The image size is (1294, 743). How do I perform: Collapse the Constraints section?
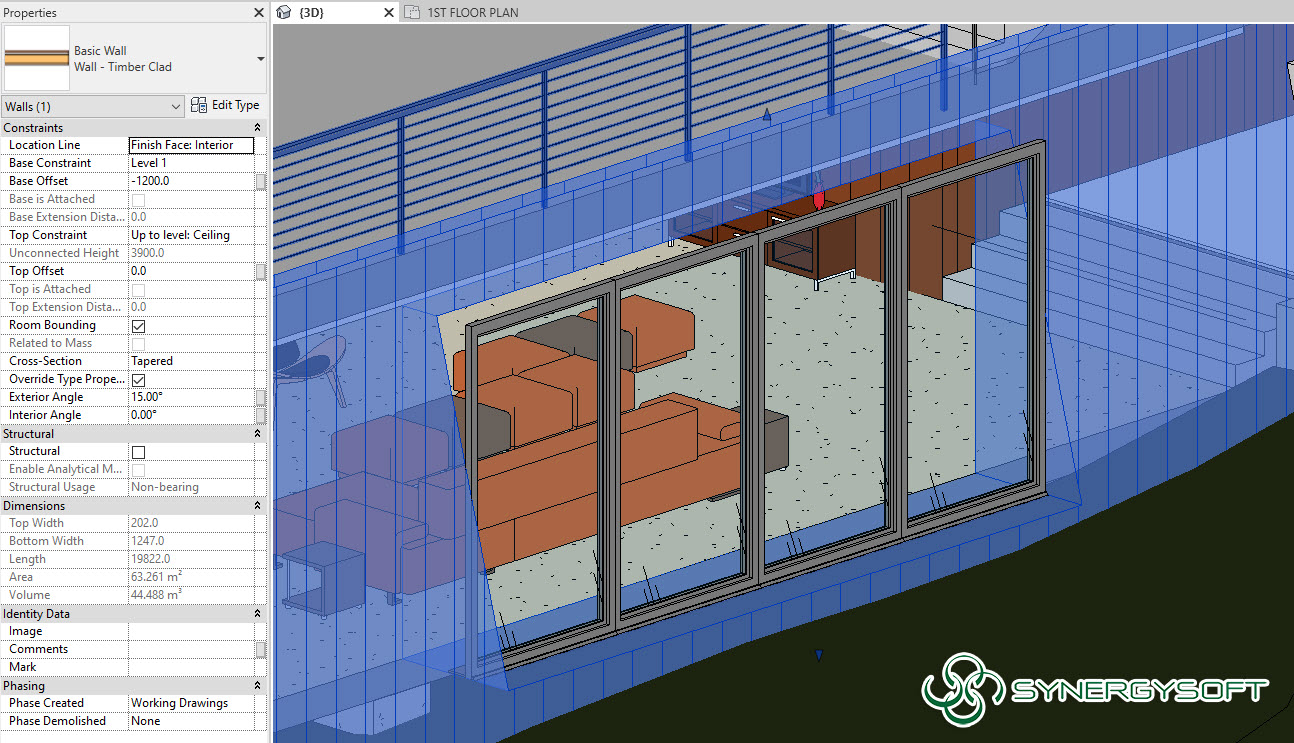257,127
